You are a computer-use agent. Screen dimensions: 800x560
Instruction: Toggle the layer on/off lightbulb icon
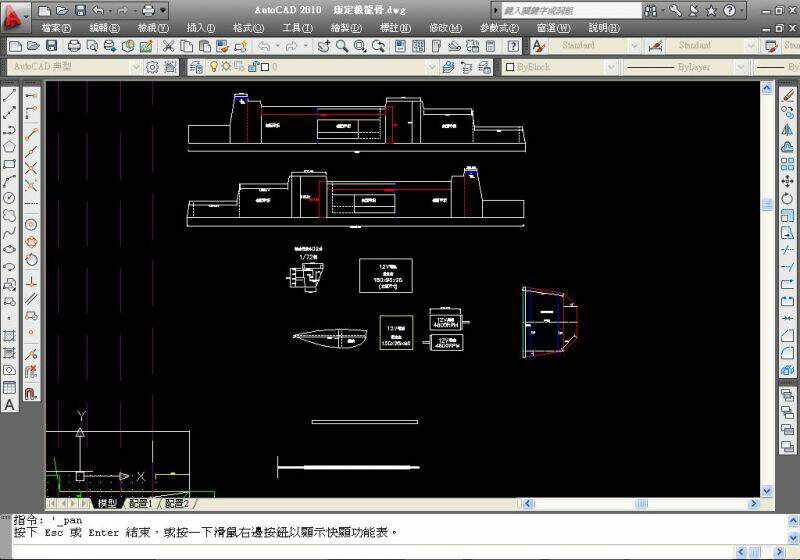pos(213,67)
